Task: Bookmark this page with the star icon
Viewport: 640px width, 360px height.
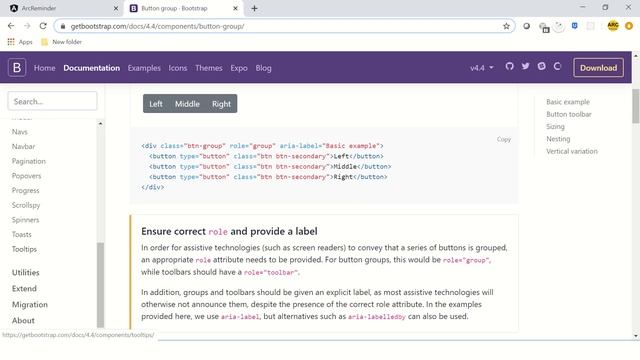Action: tap(506, 26)
